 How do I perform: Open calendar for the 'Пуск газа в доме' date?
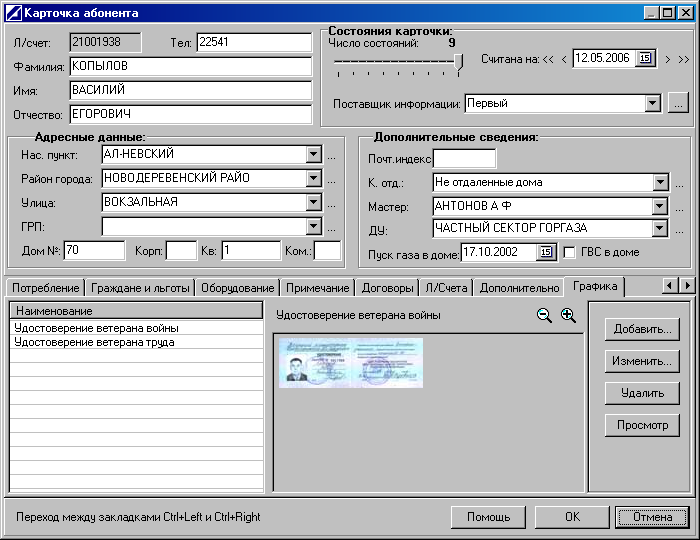pyautogui.click(x=546, y=253)
